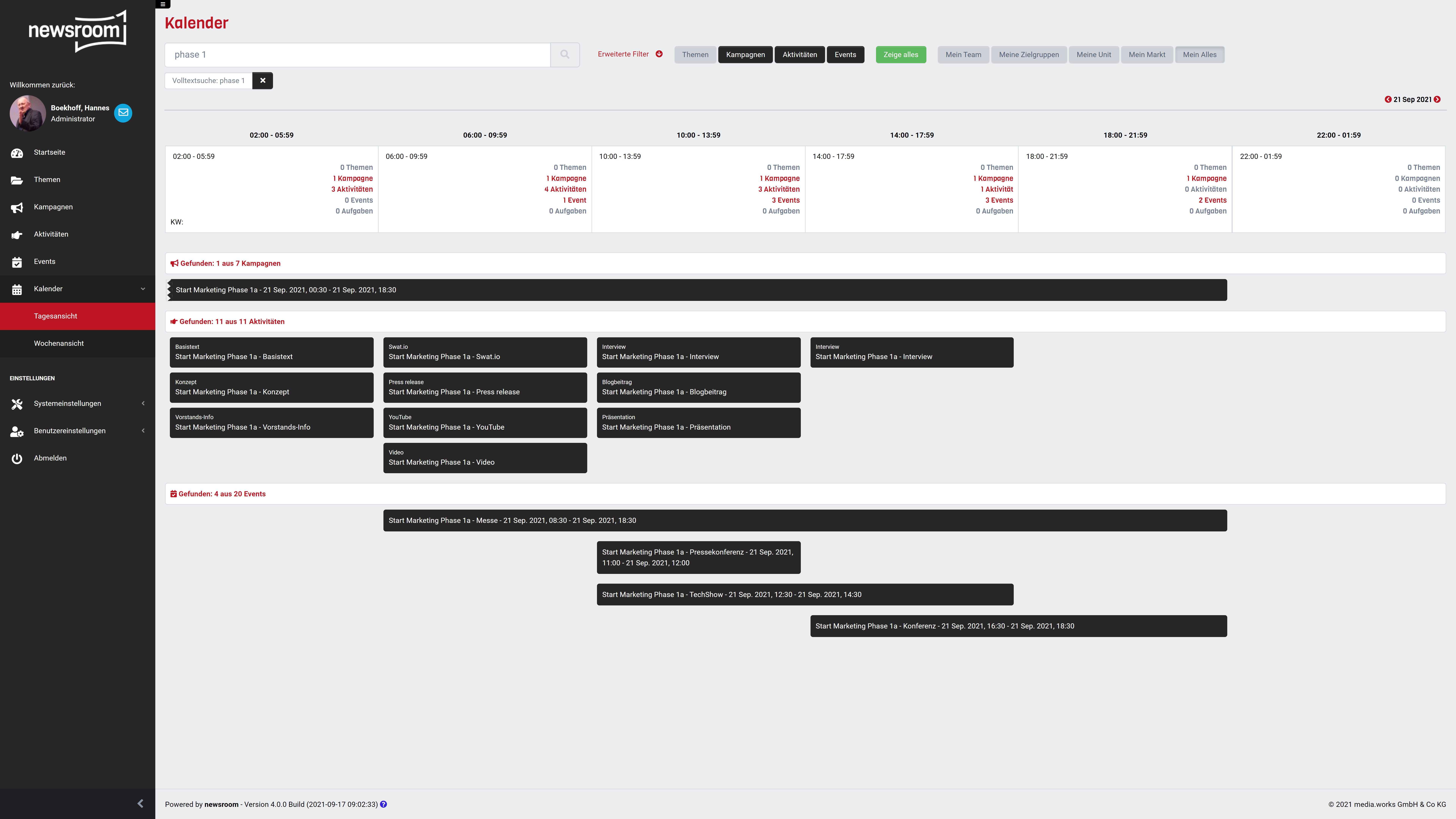1456x819 pixels.
Task: Click the Kalender grid icon
Action: [x=17, y=289]
